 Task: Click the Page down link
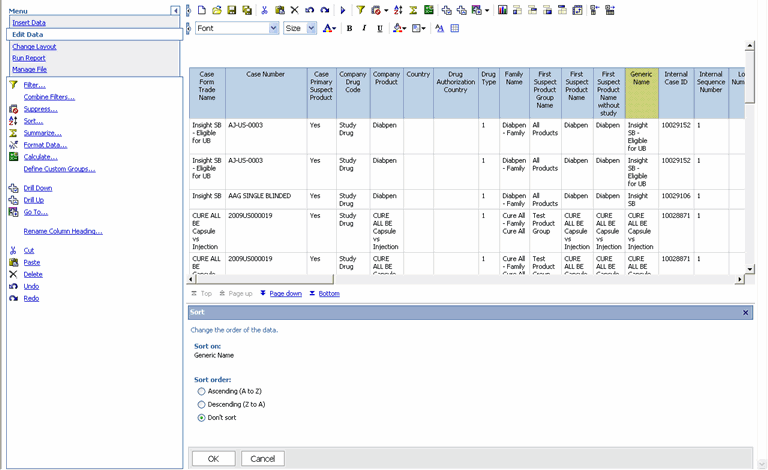click(285, 294)
